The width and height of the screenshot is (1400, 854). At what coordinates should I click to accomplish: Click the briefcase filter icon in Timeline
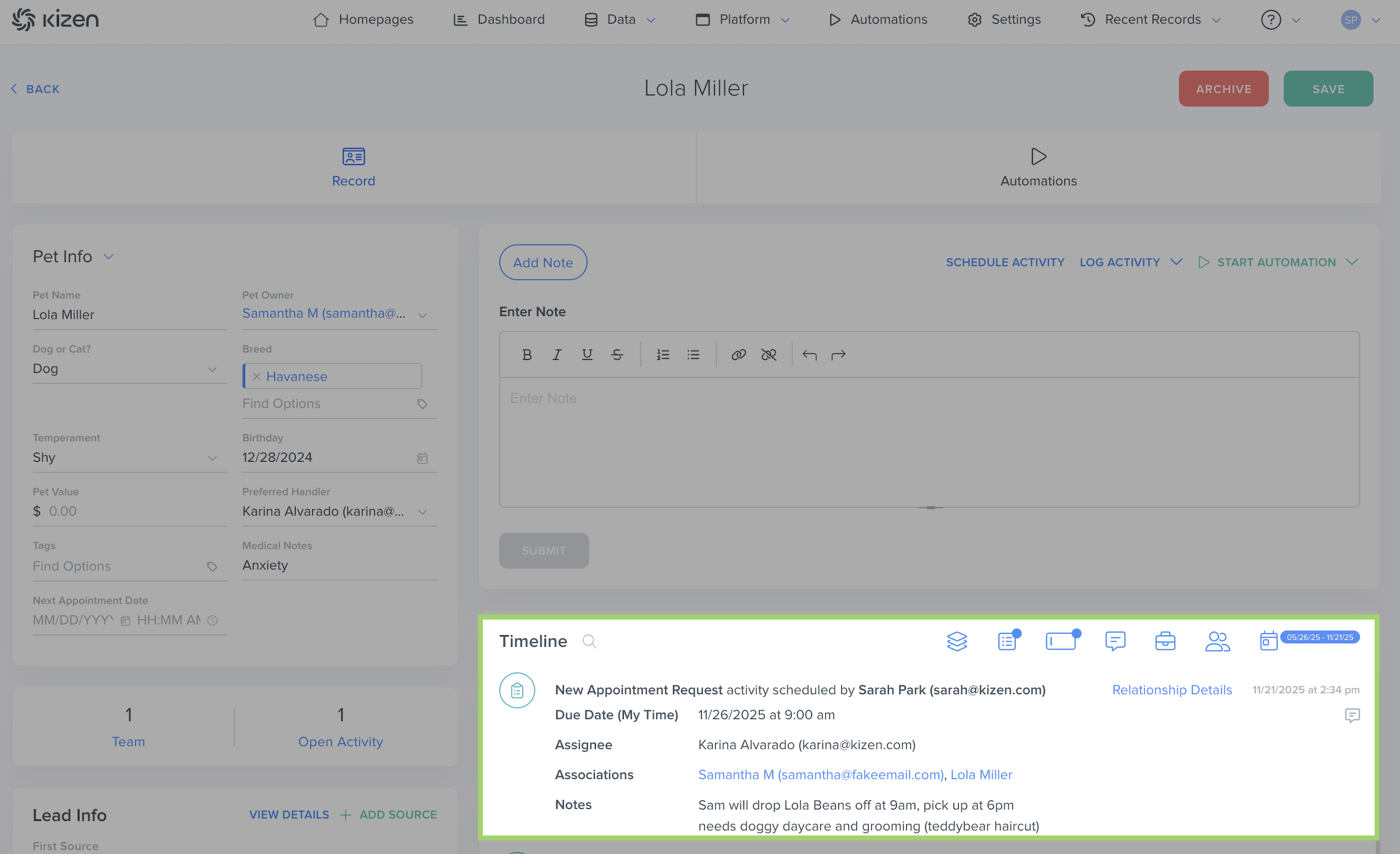[1165, 641]
